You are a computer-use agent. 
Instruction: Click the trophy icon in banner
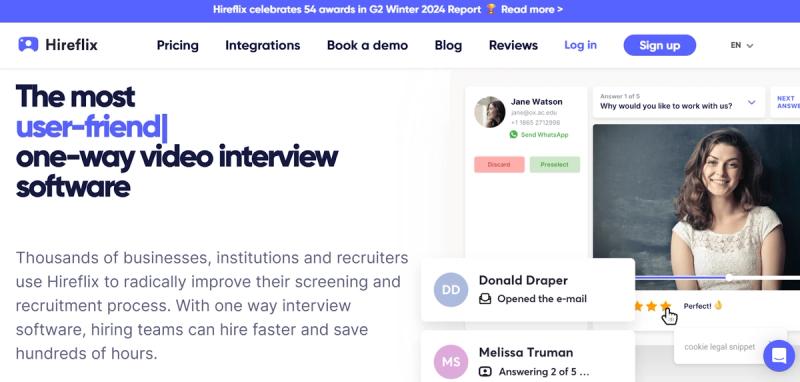coord(491,9)
